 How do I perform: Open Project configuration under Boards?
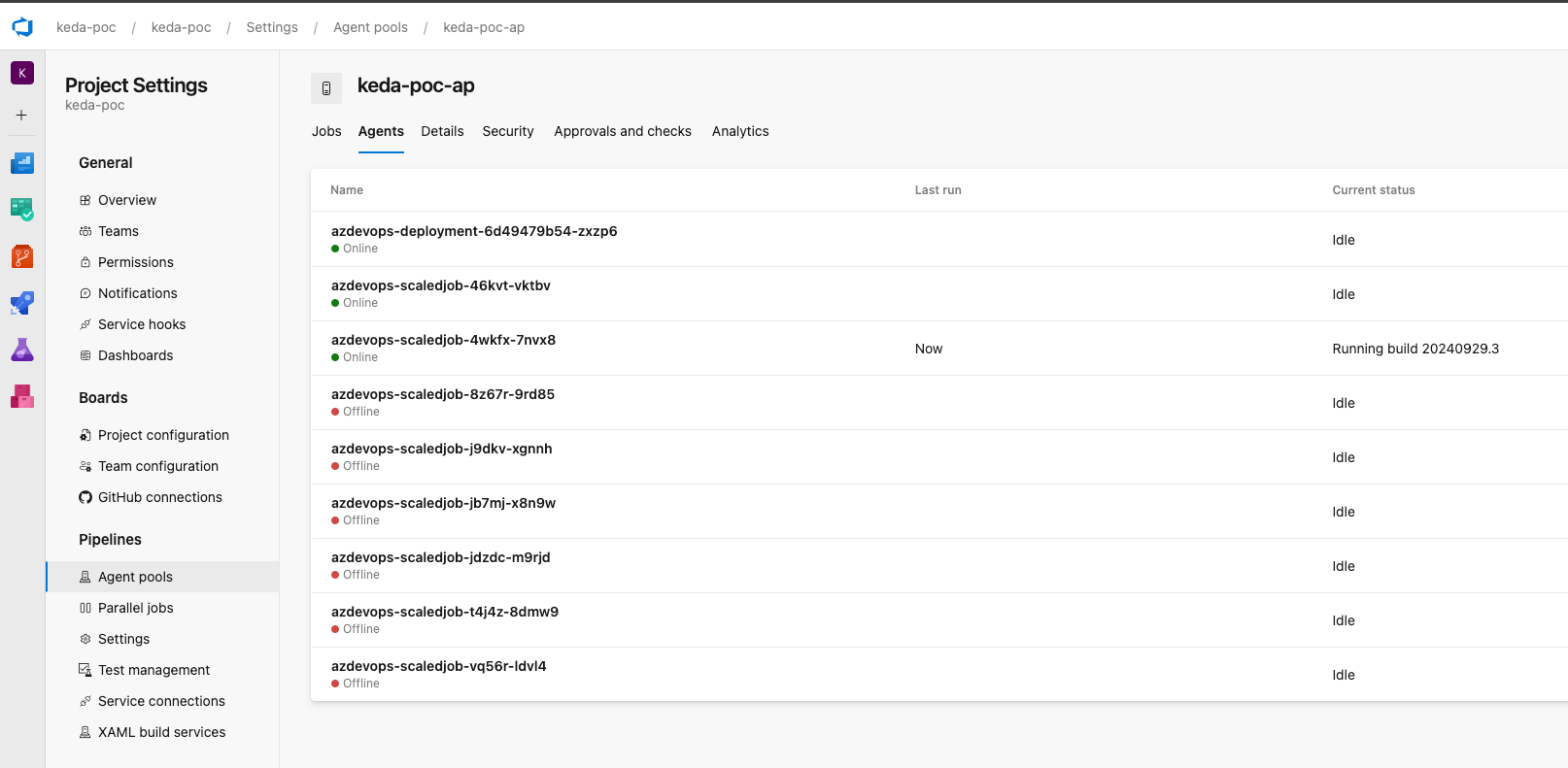(x=162, y=435)
